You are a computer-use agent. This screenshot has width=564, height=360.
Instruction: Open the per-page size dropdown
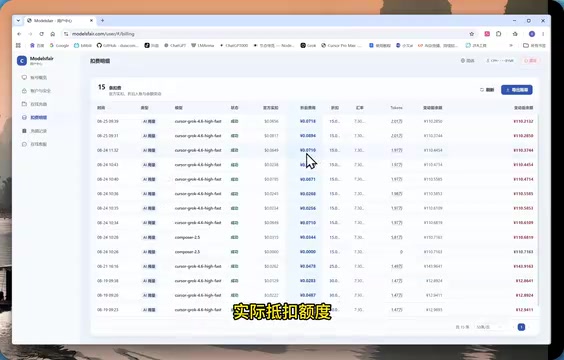pos(489,327)
